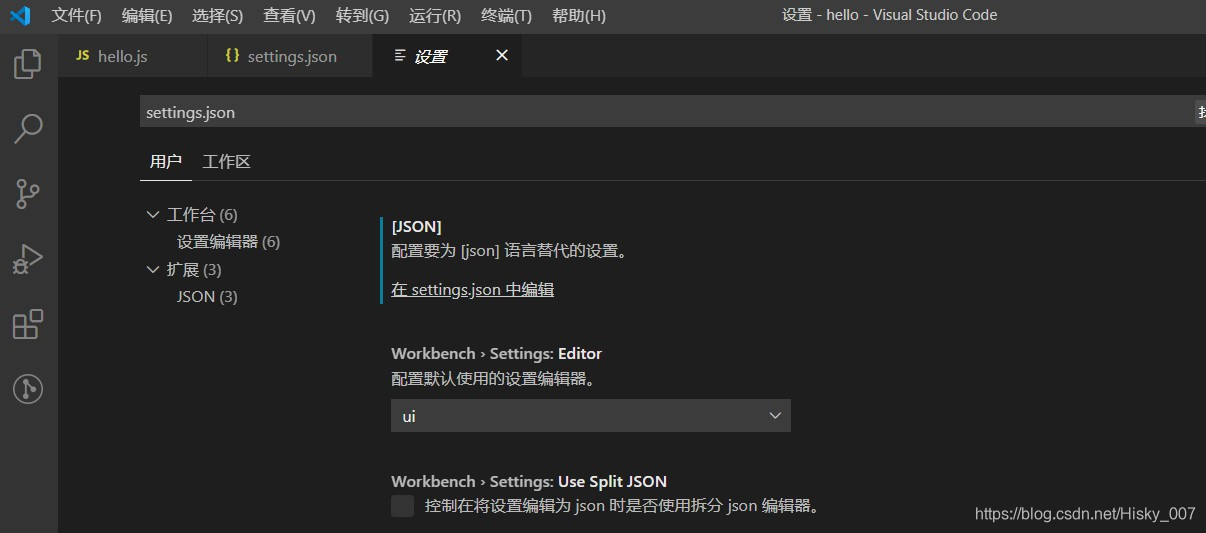Open the 运行(R) menu

point(435,16)
